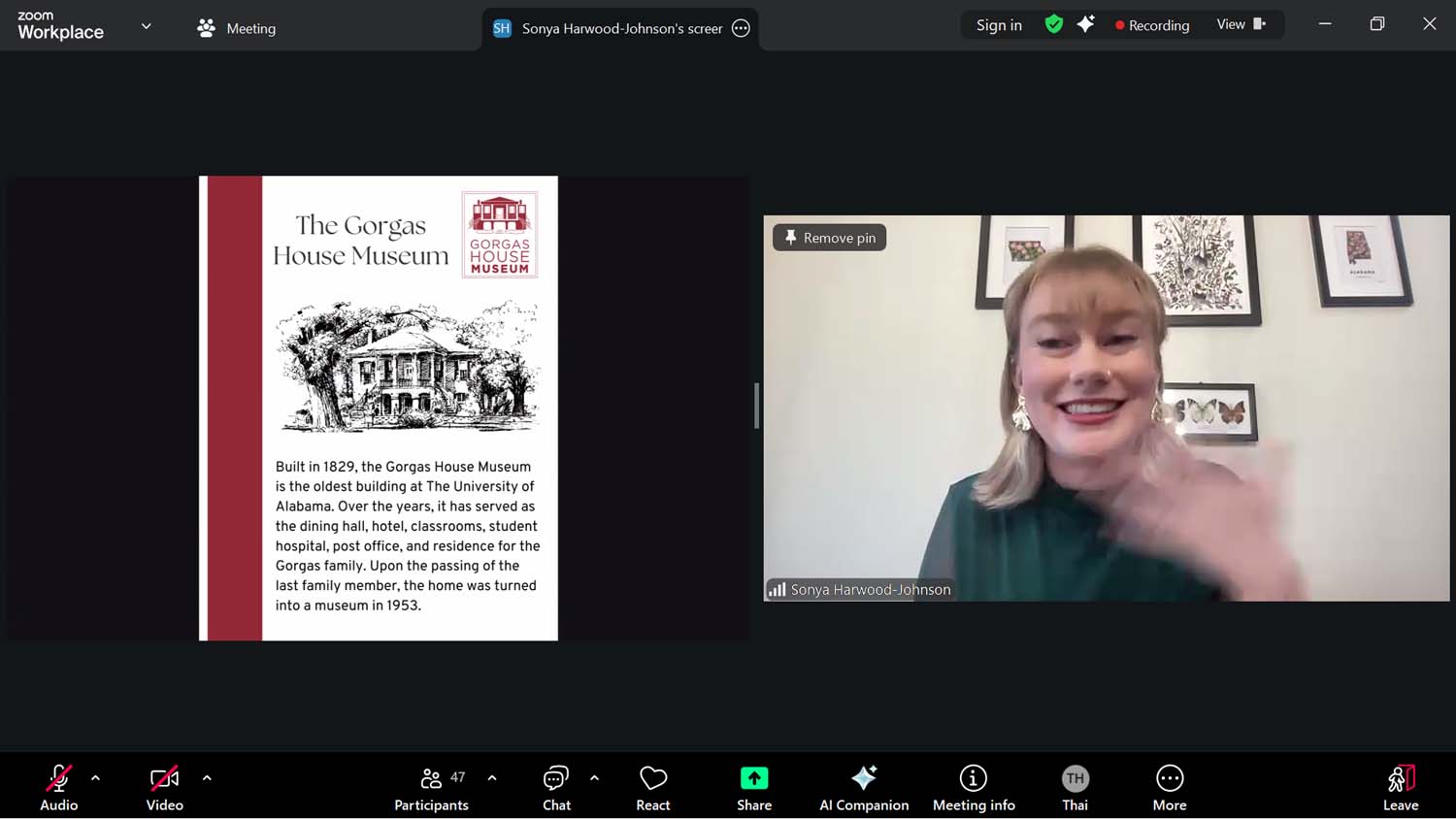
Task: Click the green Share screen button
Action: pos(754,787)
